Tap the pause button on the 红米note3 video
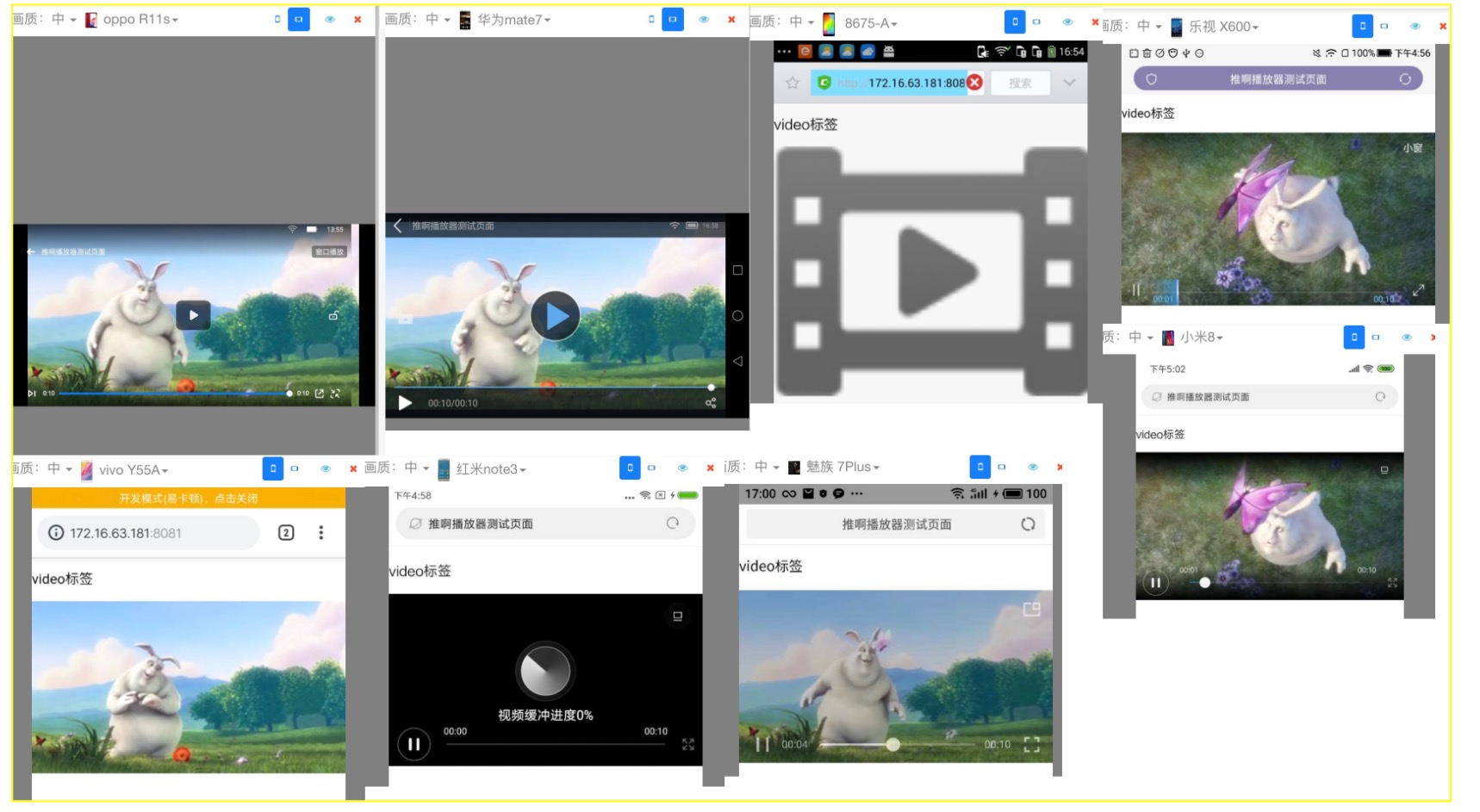This screenshot has height=812, width=1480. [414, 744]
